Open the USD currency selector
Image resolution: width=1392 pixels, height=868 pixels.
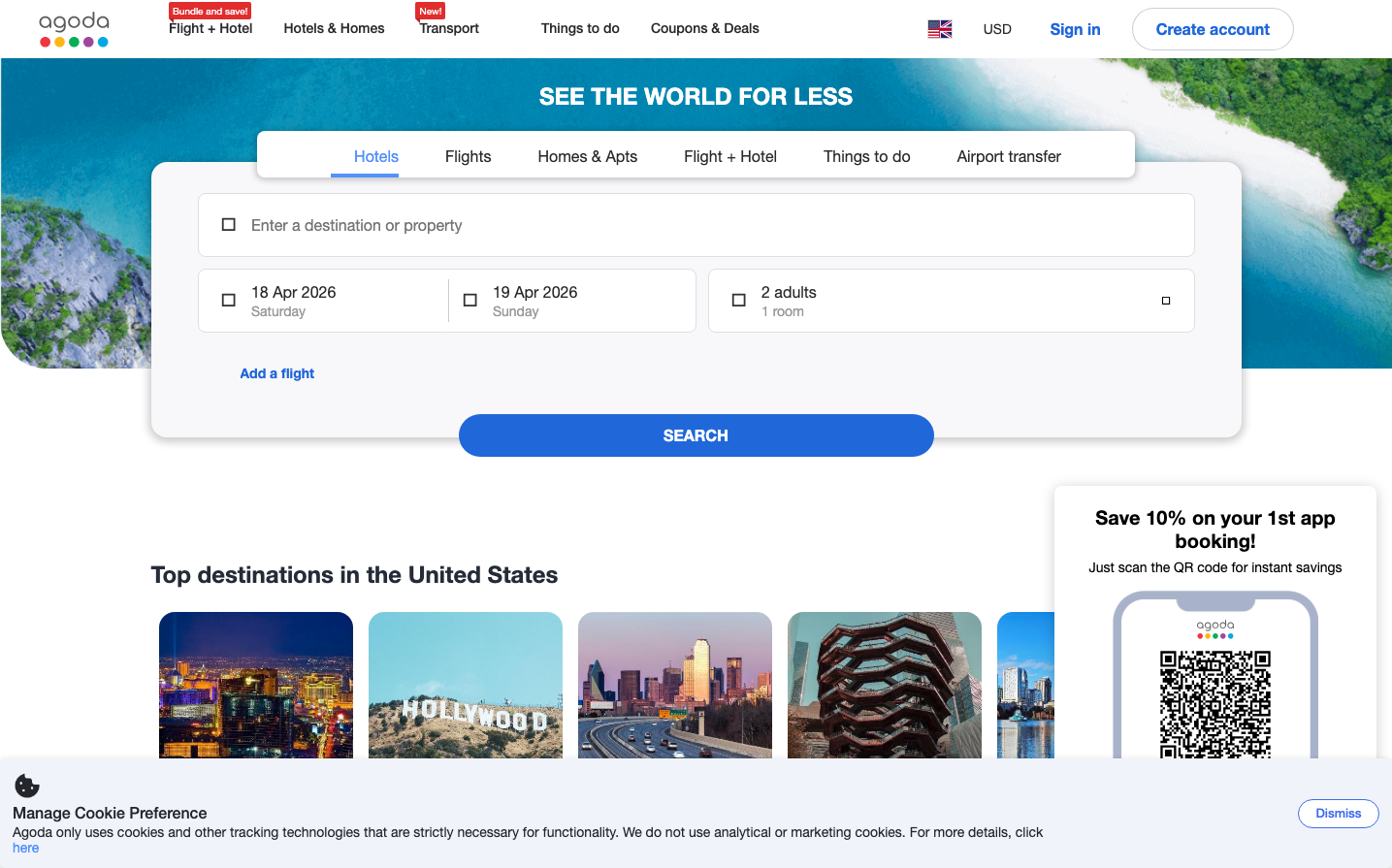996,29
